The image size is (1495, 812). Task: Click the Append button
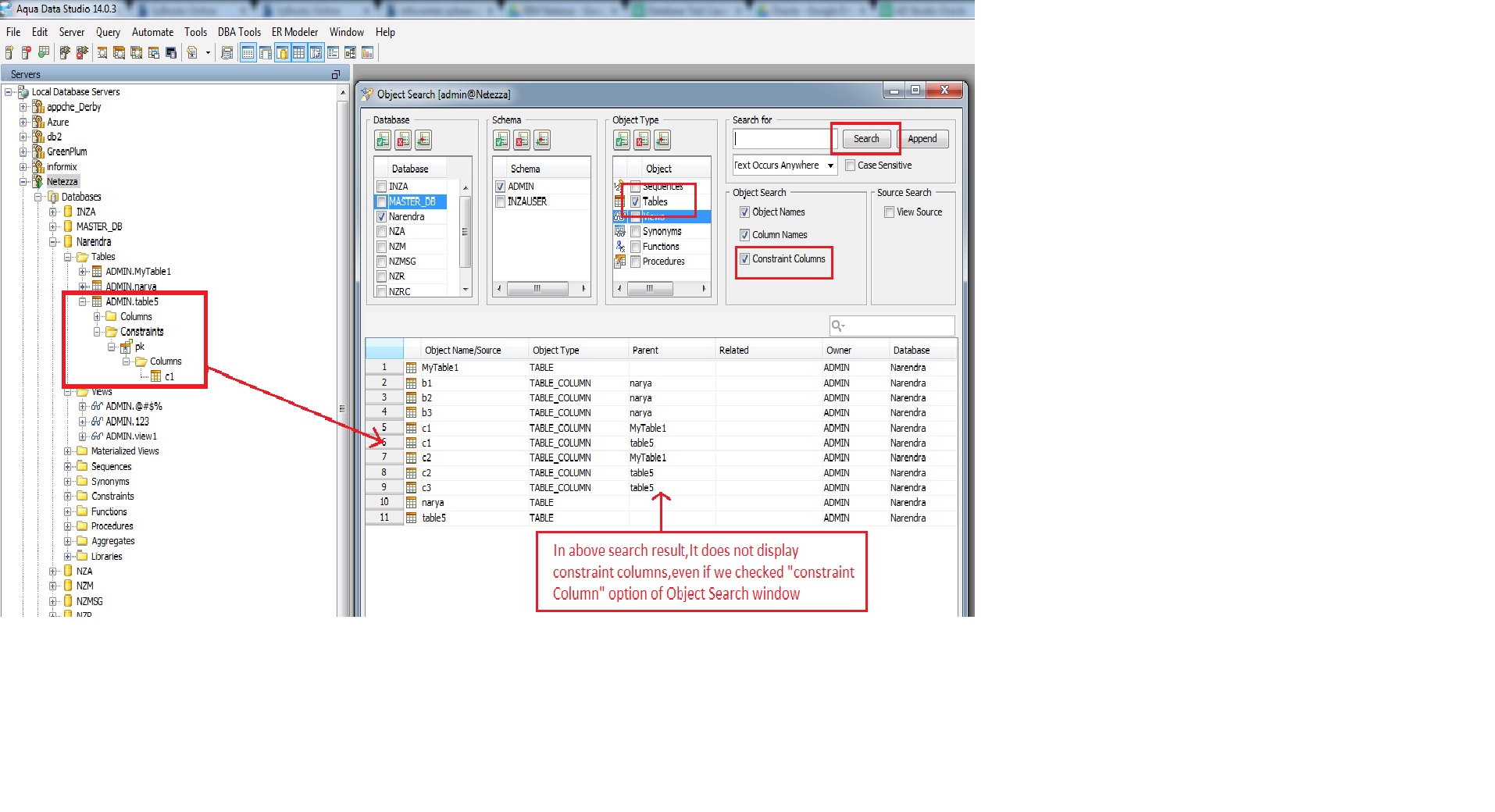pyautogui.click(x=922, y=139)
